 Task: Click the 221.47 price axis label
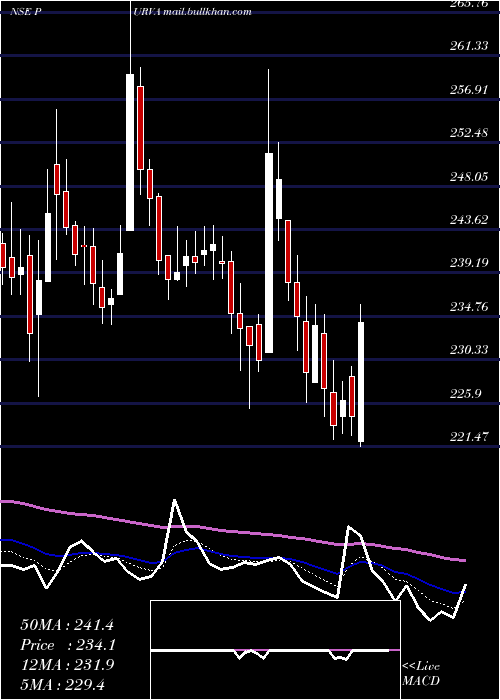468,437
